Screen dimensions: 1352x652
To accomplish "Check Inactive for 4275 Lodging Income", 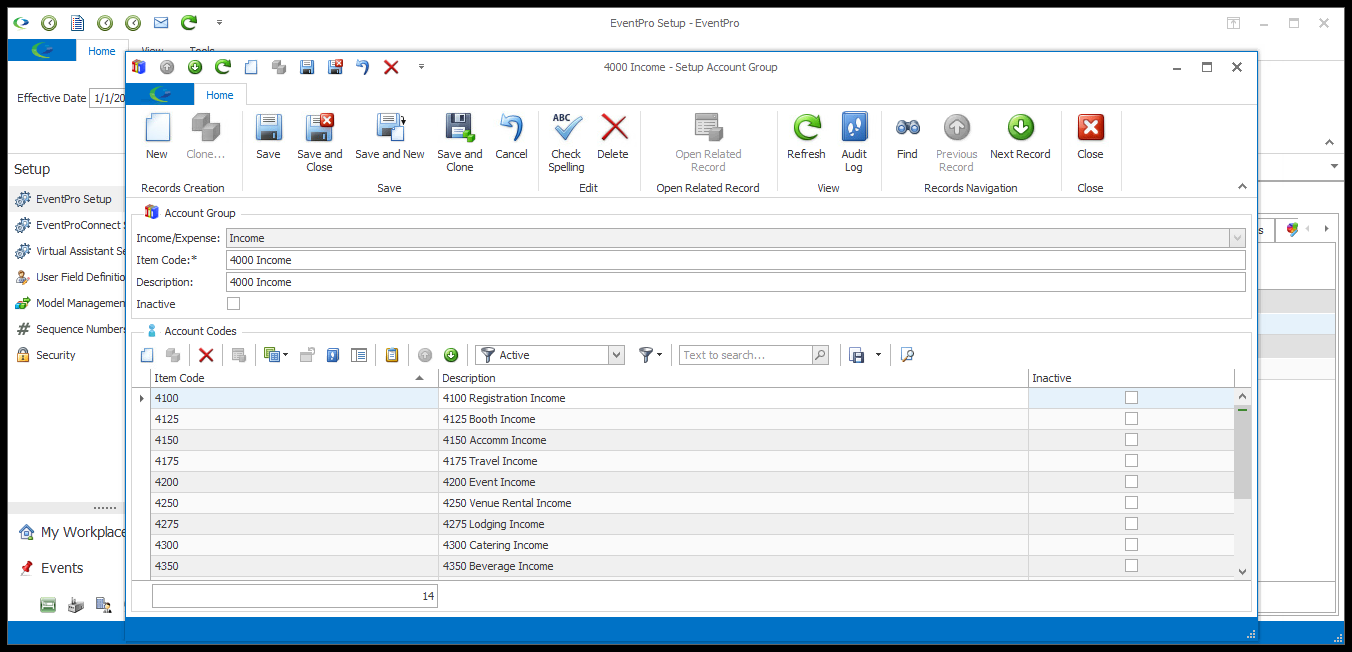I will click(x=1131, y=524).
